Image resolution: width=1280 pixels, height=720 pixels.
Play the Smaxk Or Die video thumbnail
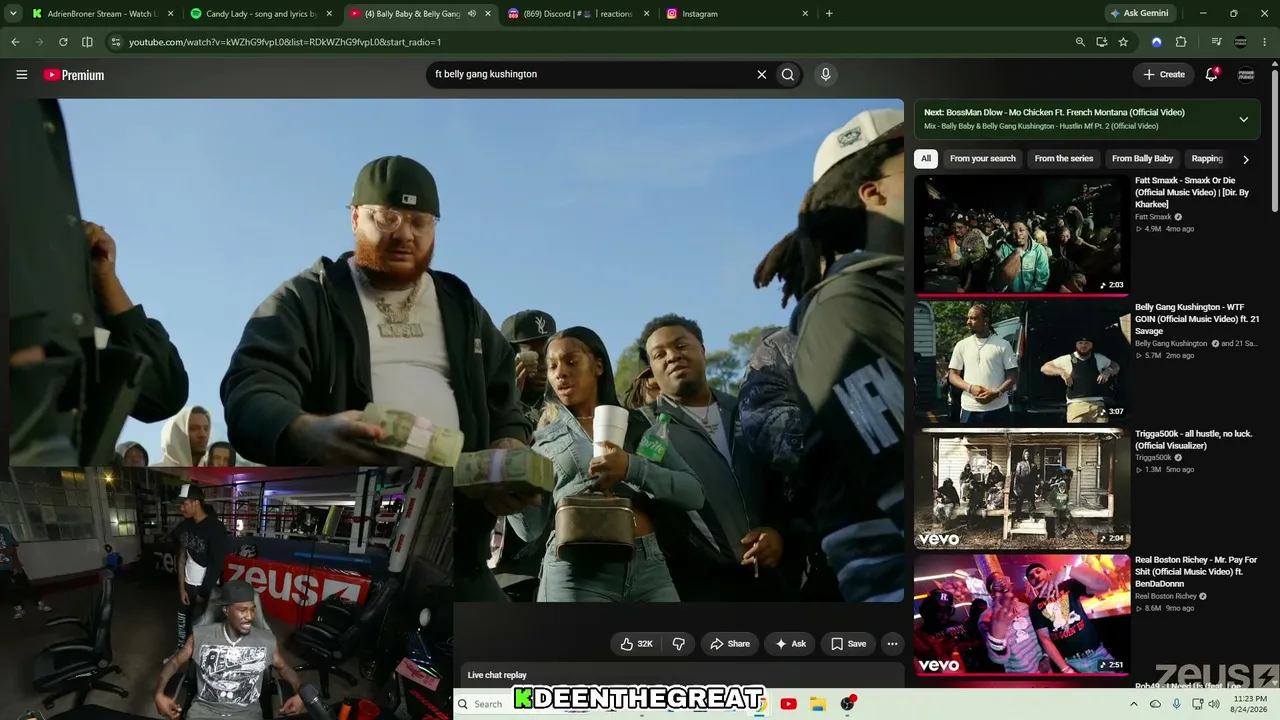(1022, 236)
